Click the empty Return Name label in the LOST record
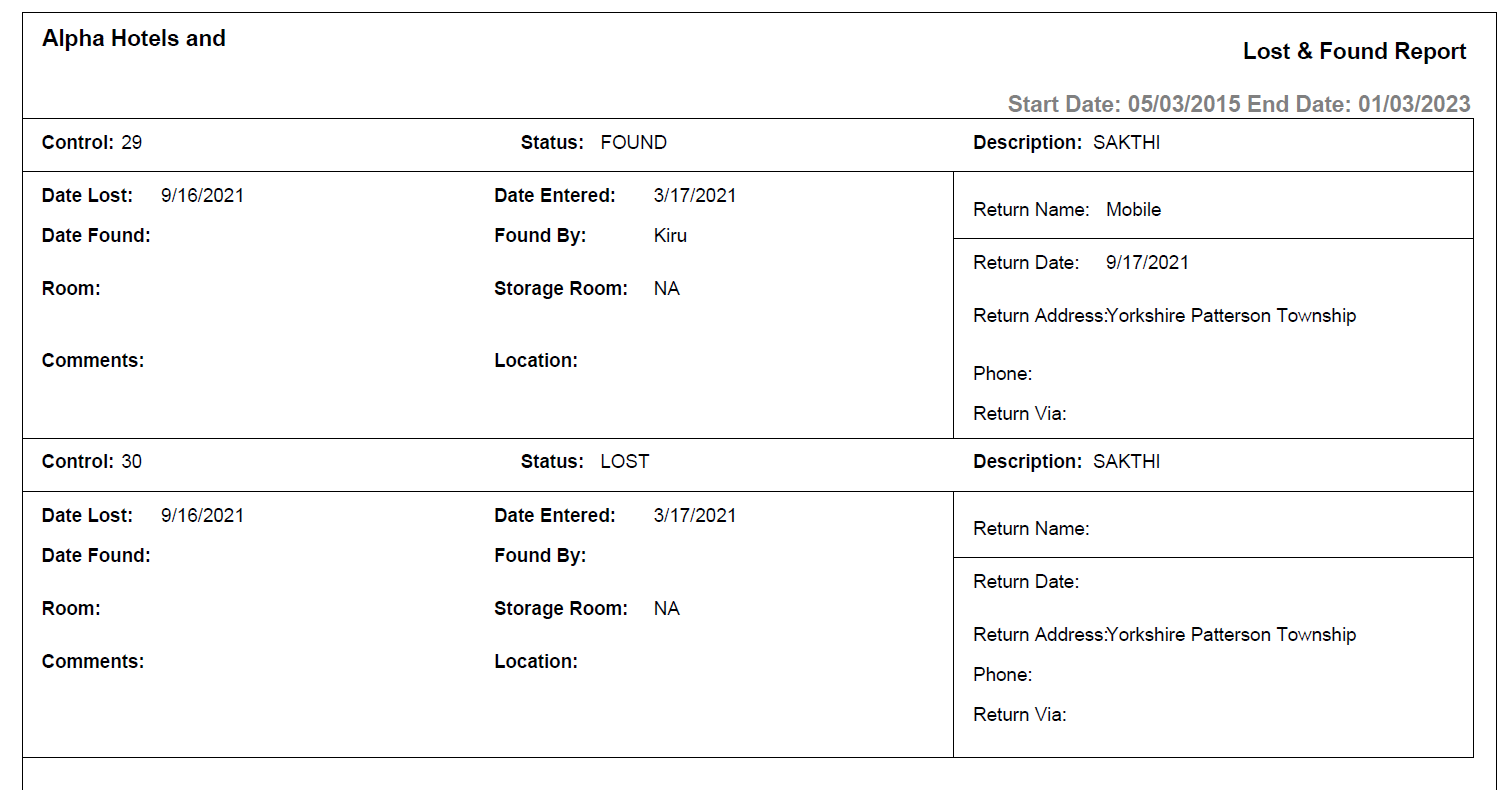 [1031, 529]
